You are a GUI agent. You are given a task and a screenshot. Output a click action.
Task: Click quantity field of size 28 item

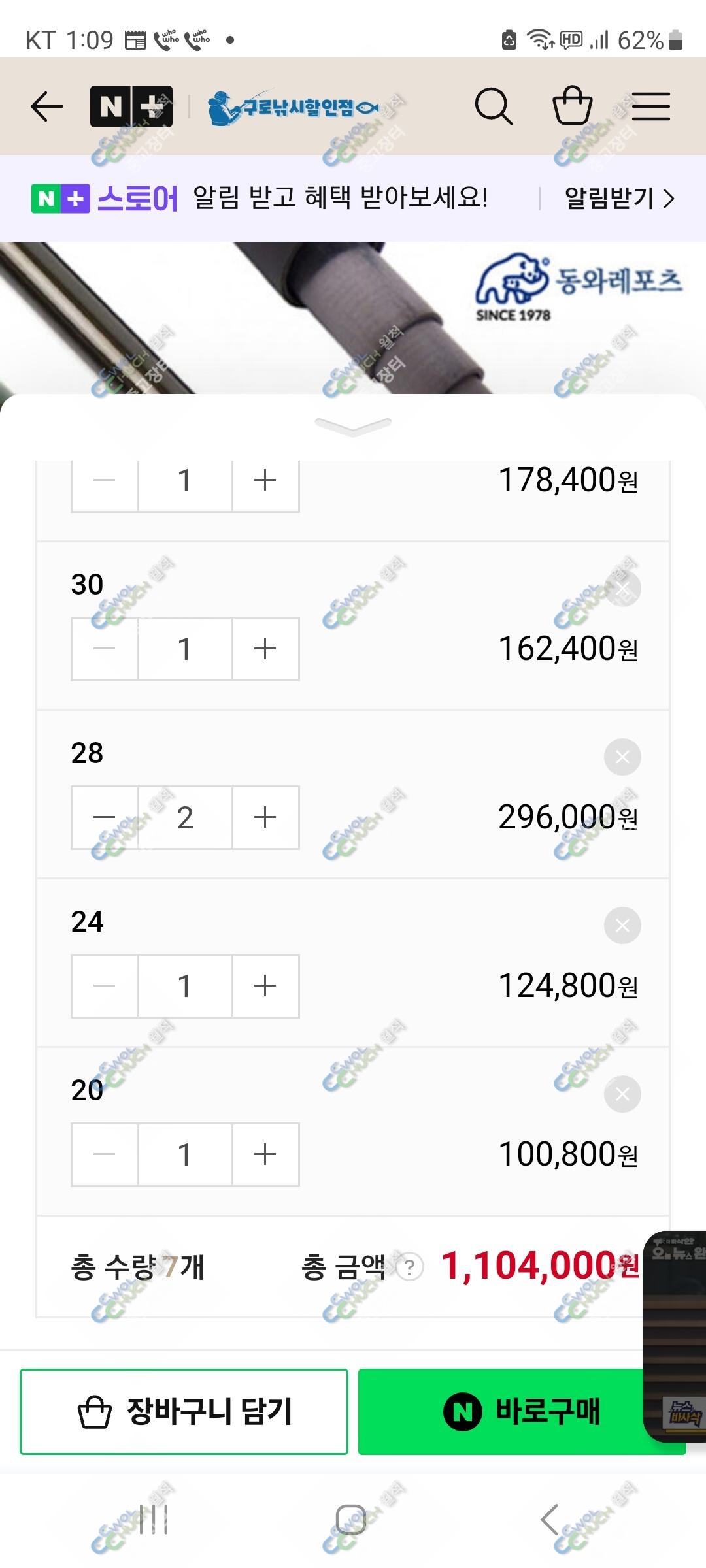tap(185, 817)
